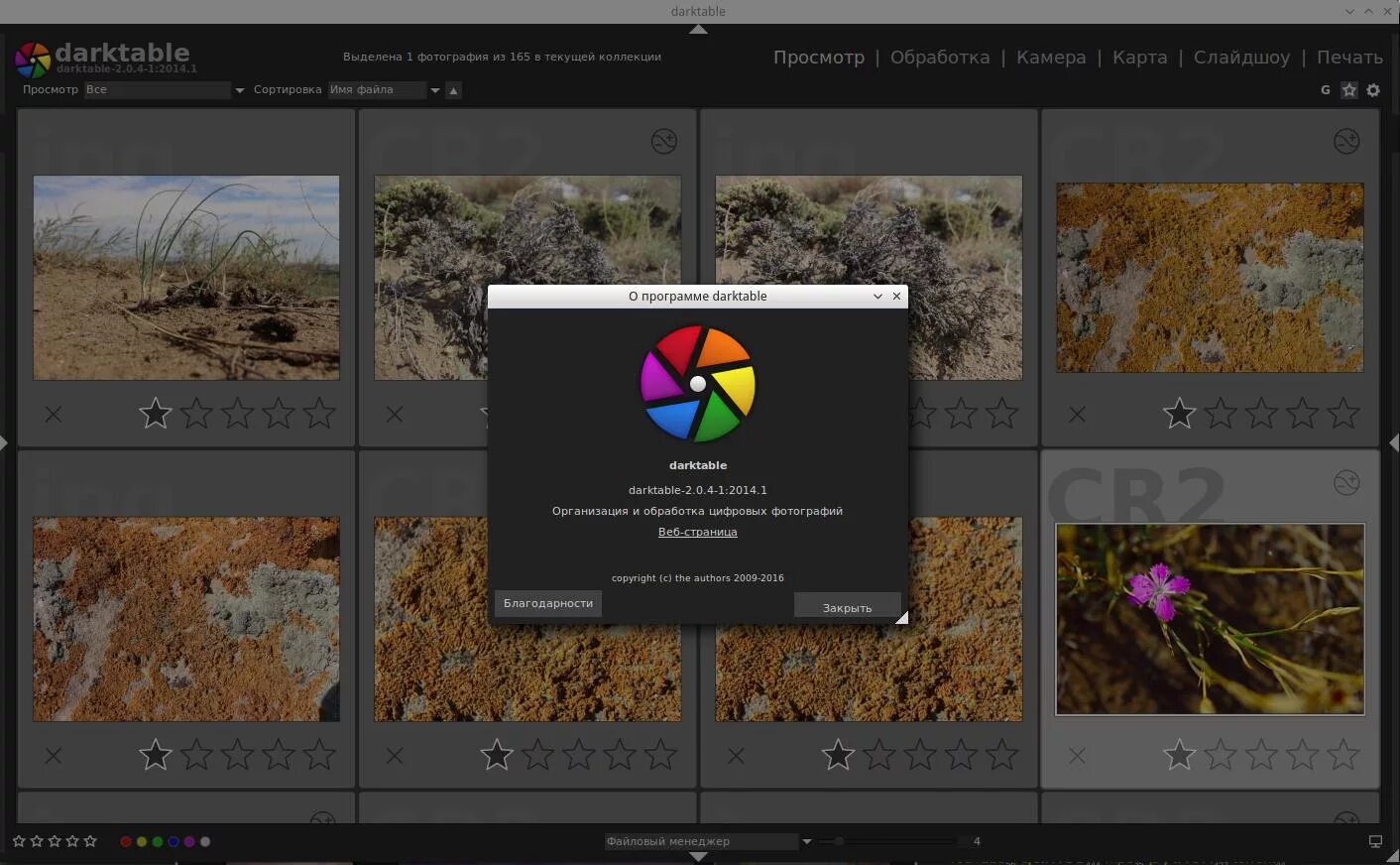The width and height of the screenshot is (1400, 865).
Task: Collapse the top panel with its arrow
Action: pyautogui.click(x=698, y=29)
